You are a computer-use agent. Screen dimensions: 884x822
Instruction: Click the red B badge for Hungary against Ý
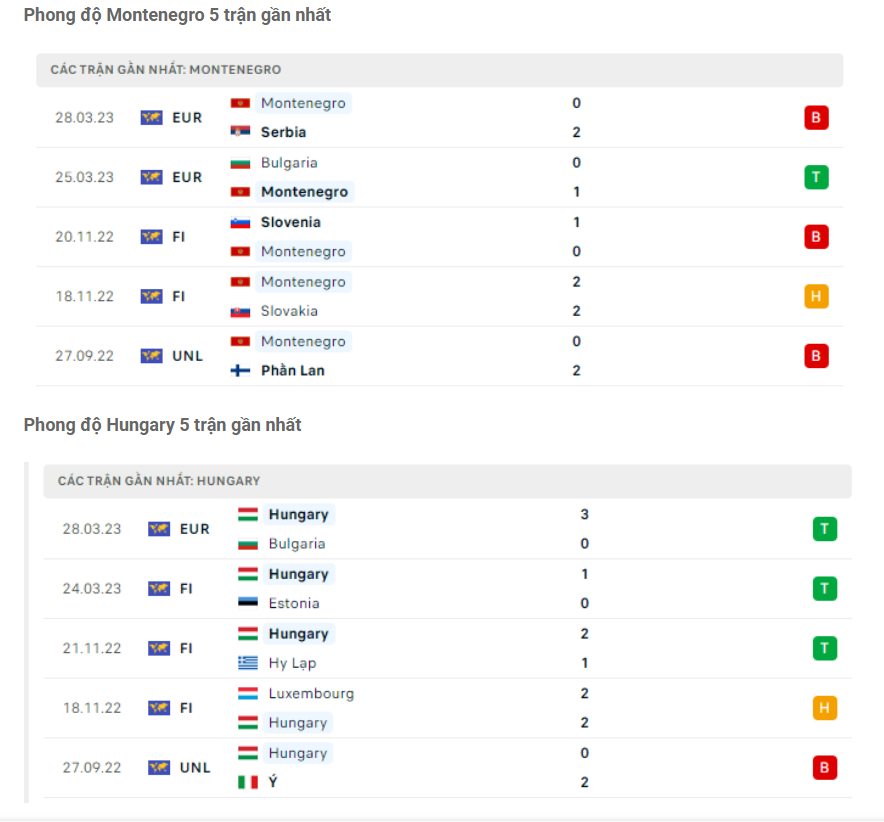coord(824,767)
